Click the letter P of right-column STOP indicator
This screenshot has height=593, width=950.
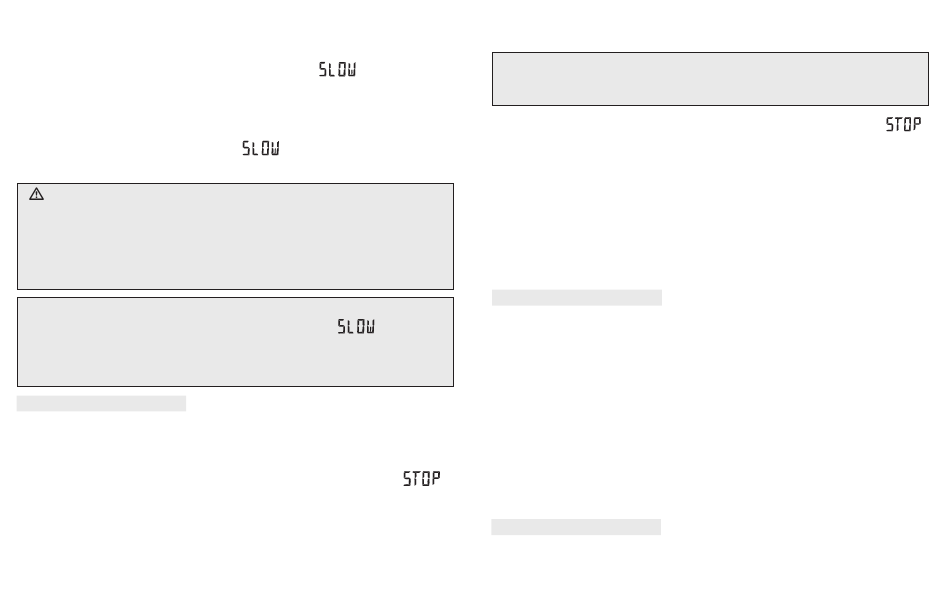tap(917, 124)
